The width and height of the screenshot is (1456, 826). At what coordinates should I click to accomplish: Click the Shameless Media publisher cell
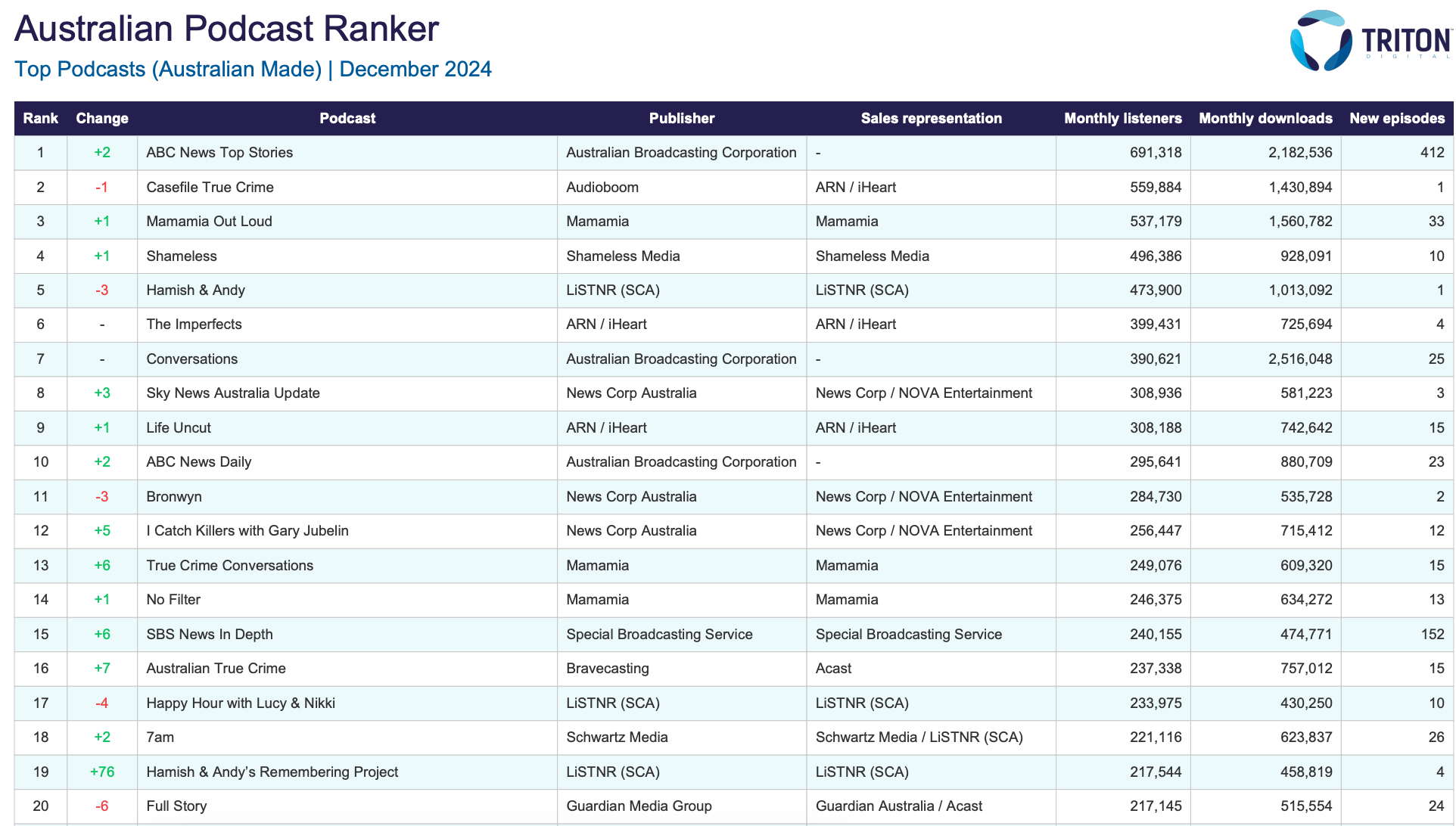click(682, 256)
